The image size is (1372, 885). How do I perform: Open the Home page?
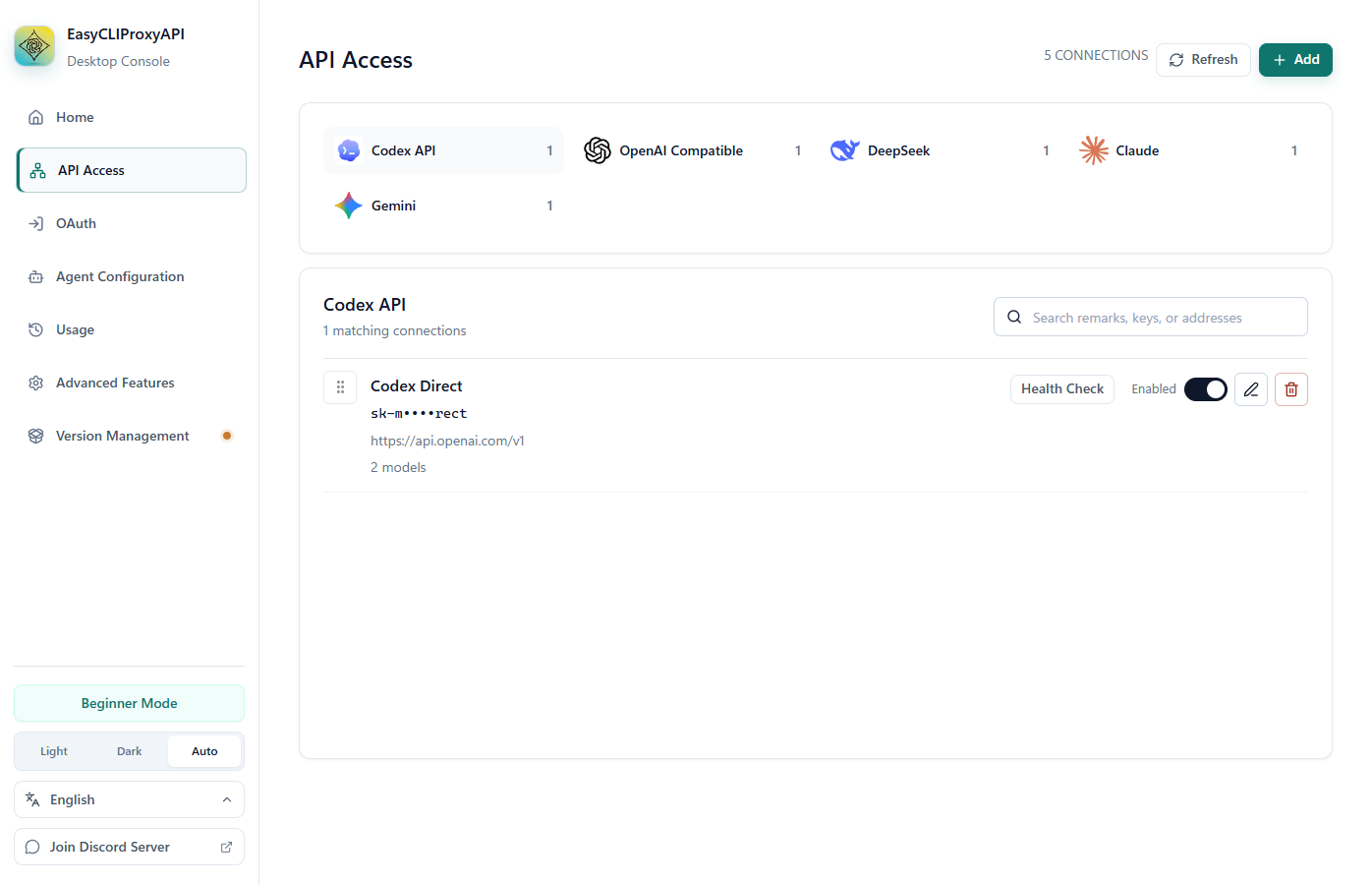[132, 117]
